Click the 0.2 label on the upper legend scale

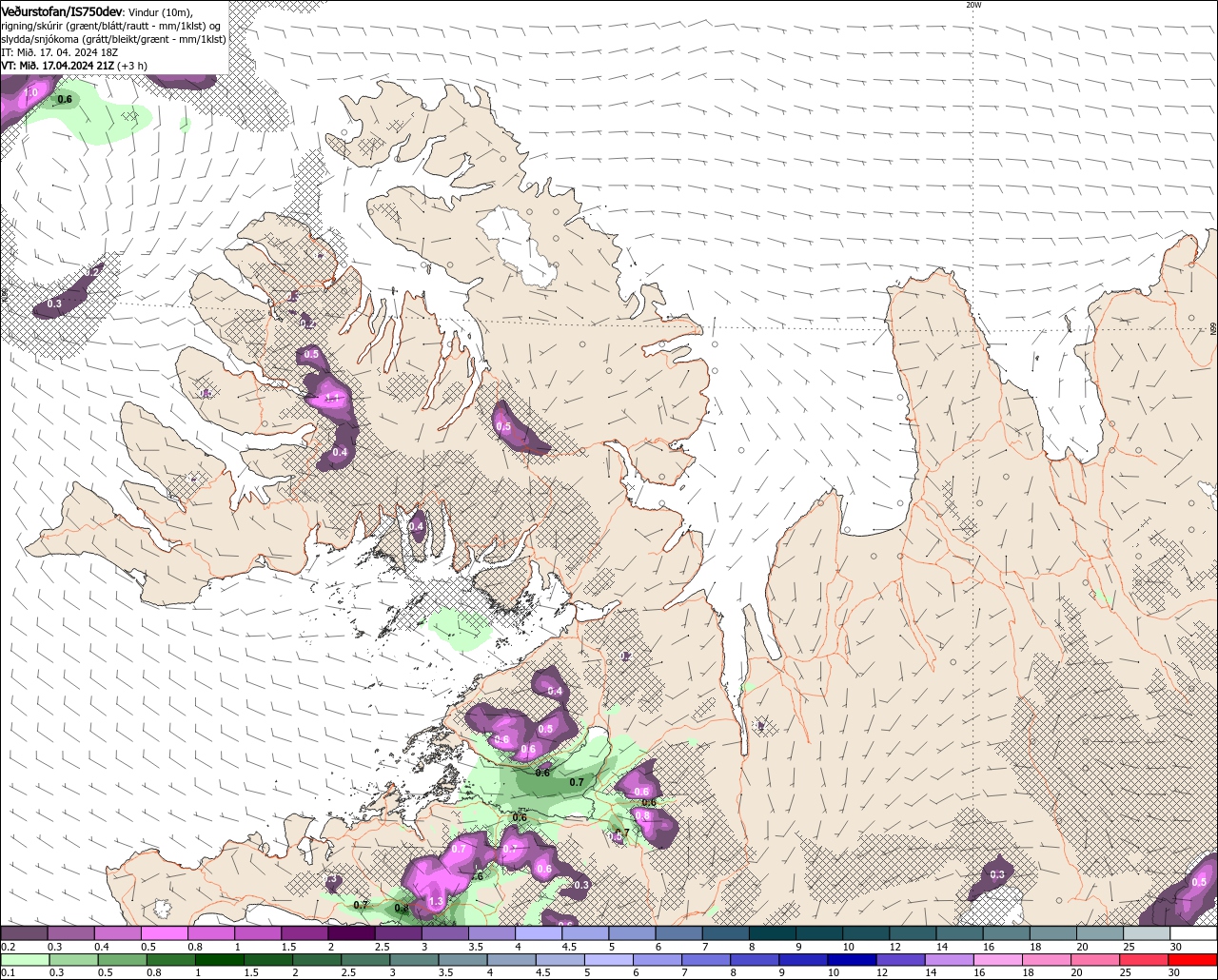click(9, 947)
